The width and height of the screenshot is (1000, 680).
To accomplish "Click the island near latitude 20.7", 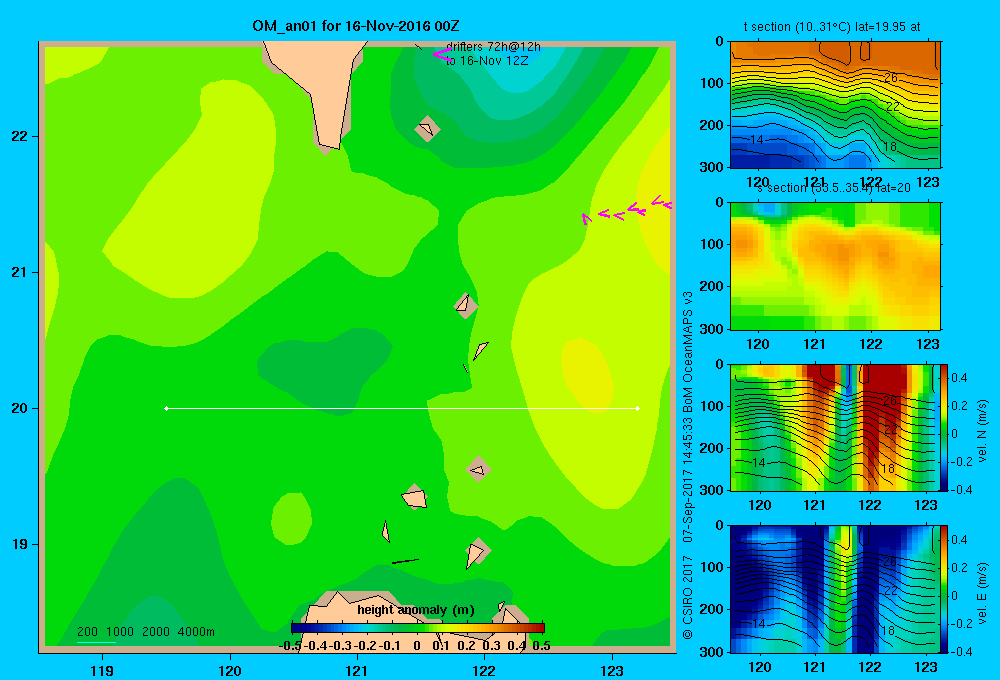I will 466,306.
